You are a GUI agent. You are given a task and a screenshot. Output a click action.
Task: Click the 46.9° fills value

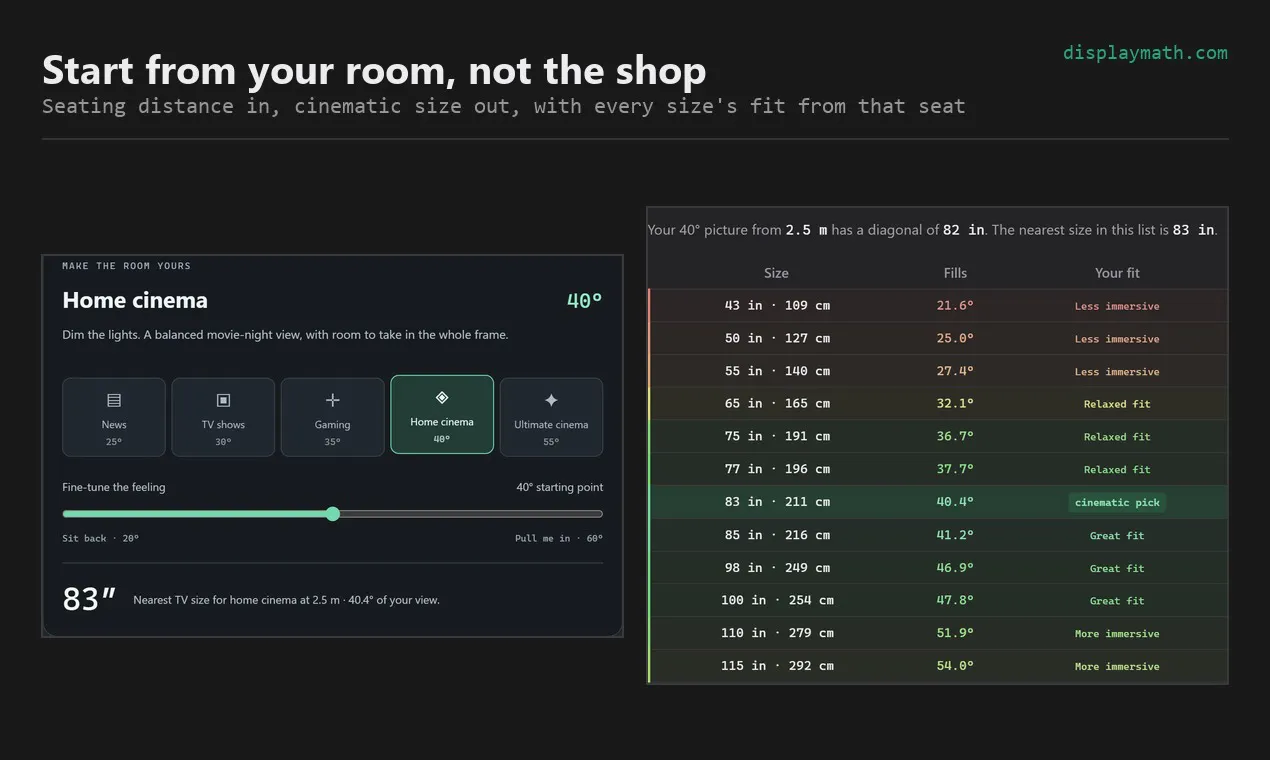(x=955, y=568)
